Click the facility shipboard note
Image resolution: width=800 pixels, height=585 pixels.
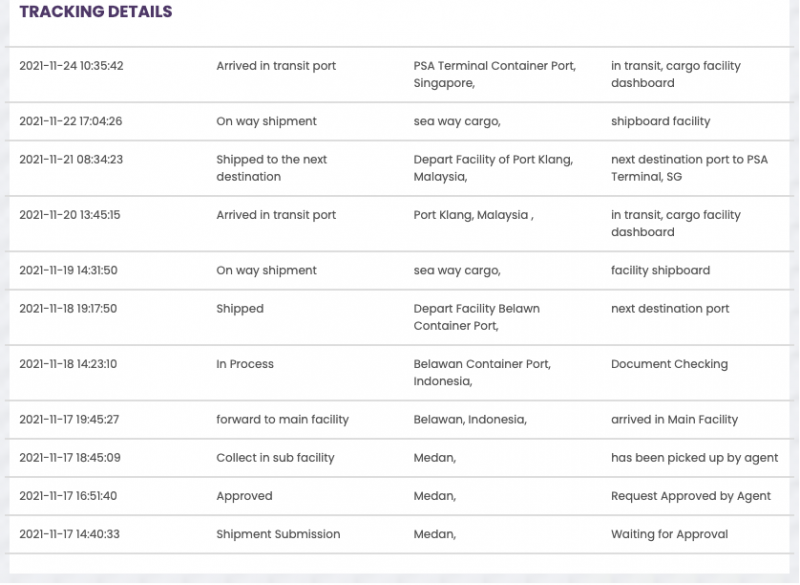[660, 270]
